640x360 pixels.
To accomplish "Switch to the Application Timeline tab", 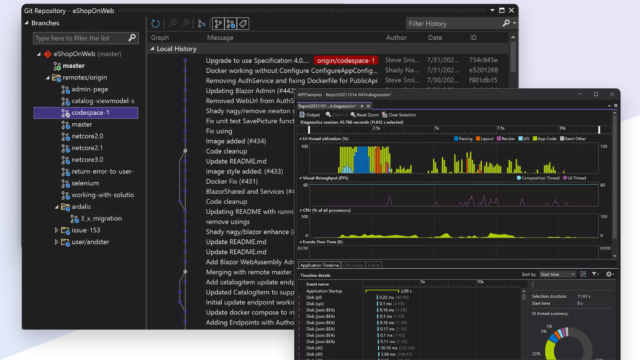I will (319, 265).
